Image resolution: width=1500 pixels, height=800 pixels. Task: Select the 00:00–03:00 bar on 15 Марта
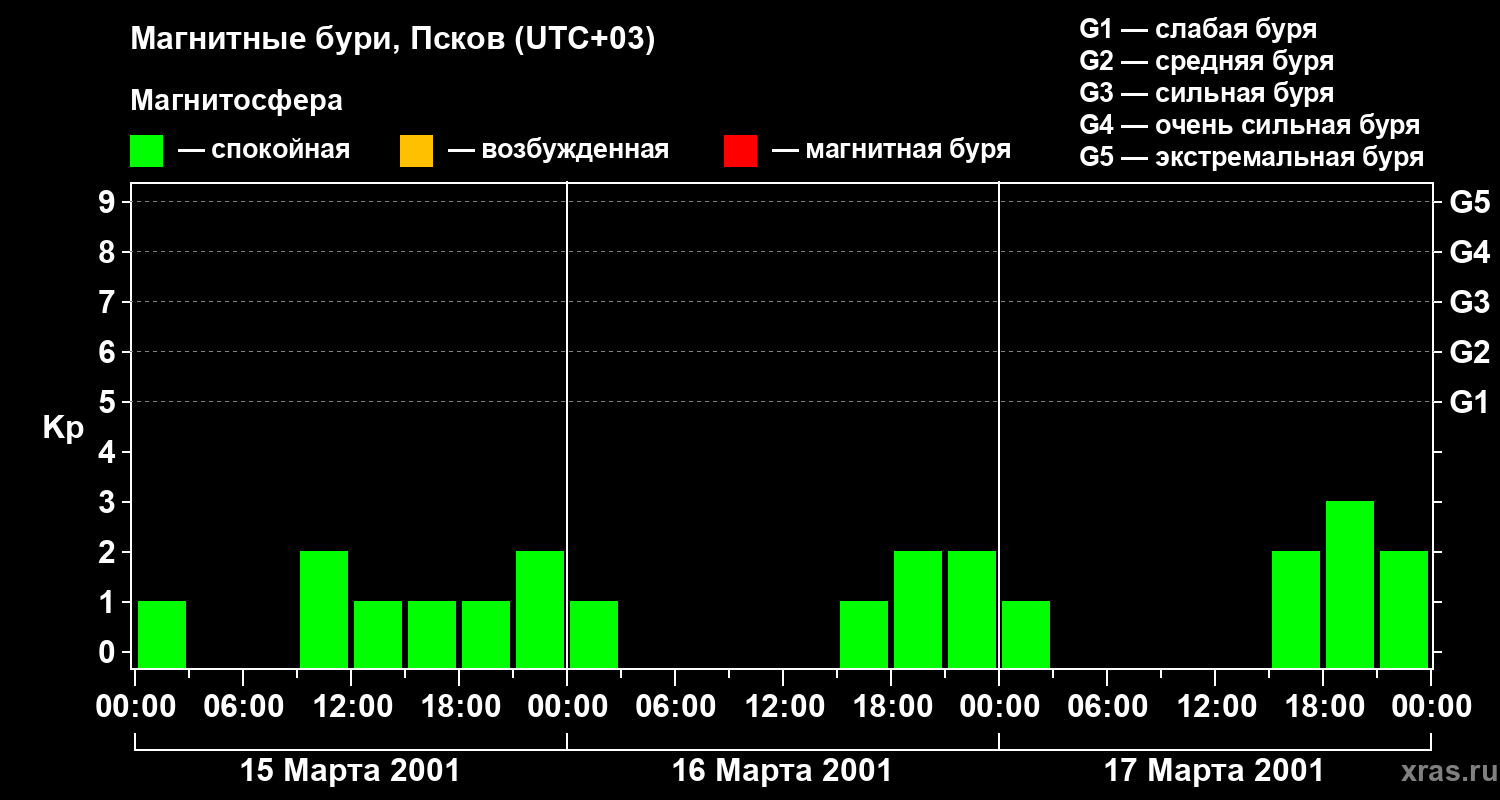click(x=162, y=634)
